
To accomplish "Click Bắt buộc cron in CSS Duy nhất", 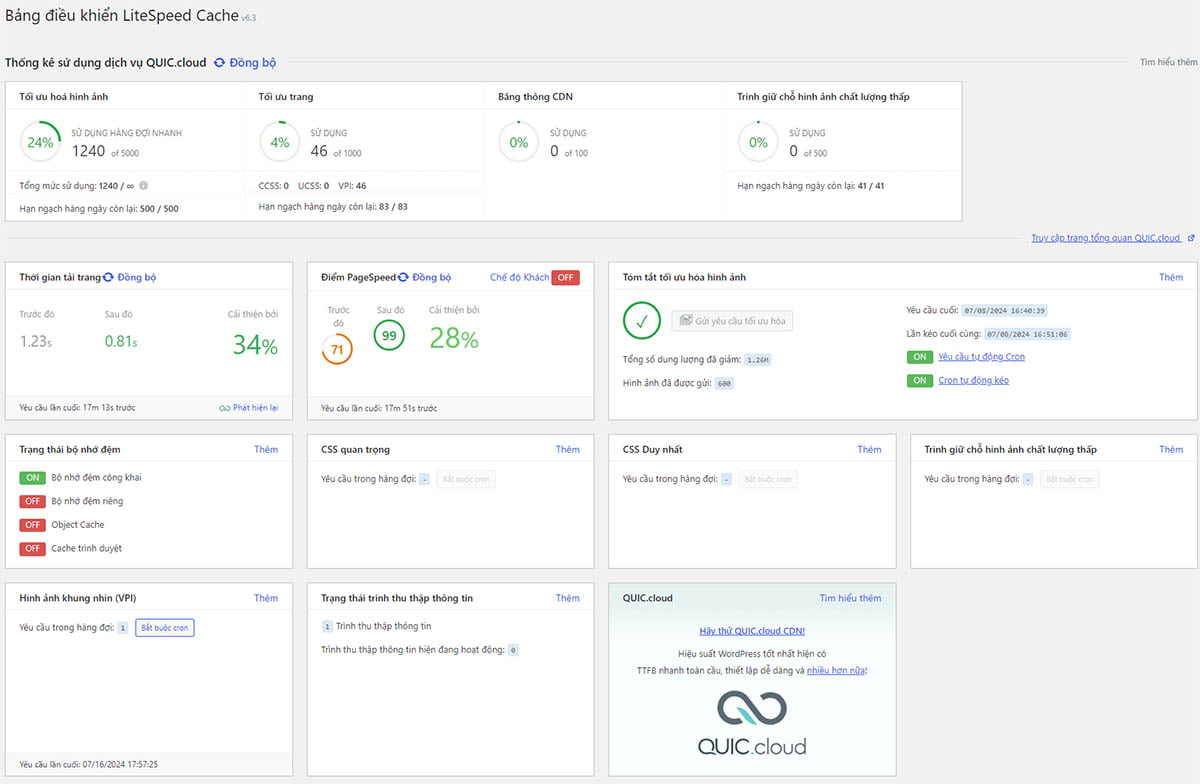I will 768,479.
